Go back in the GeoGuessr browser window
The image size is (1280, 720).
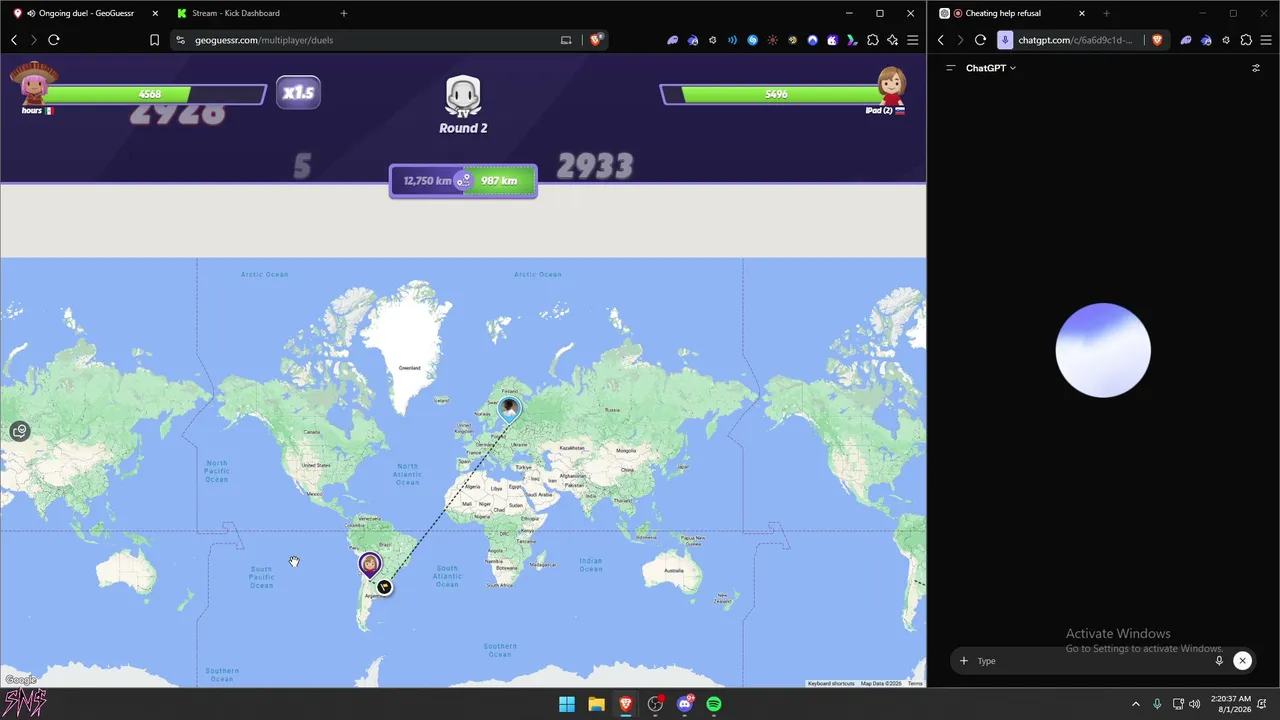[14, 40]
